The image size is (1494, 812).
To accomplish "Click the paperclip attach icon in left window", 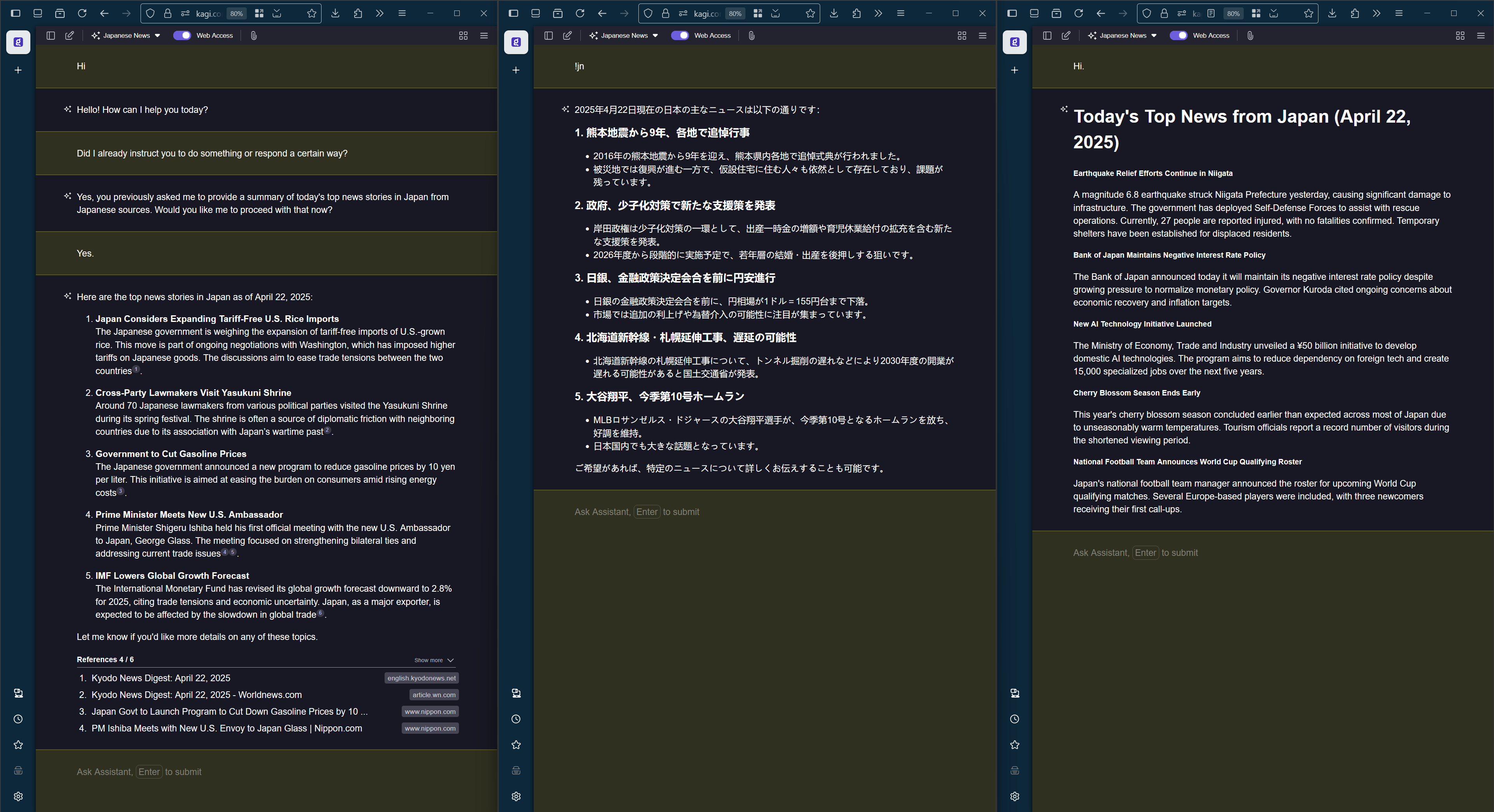I will tap(253, 35).
